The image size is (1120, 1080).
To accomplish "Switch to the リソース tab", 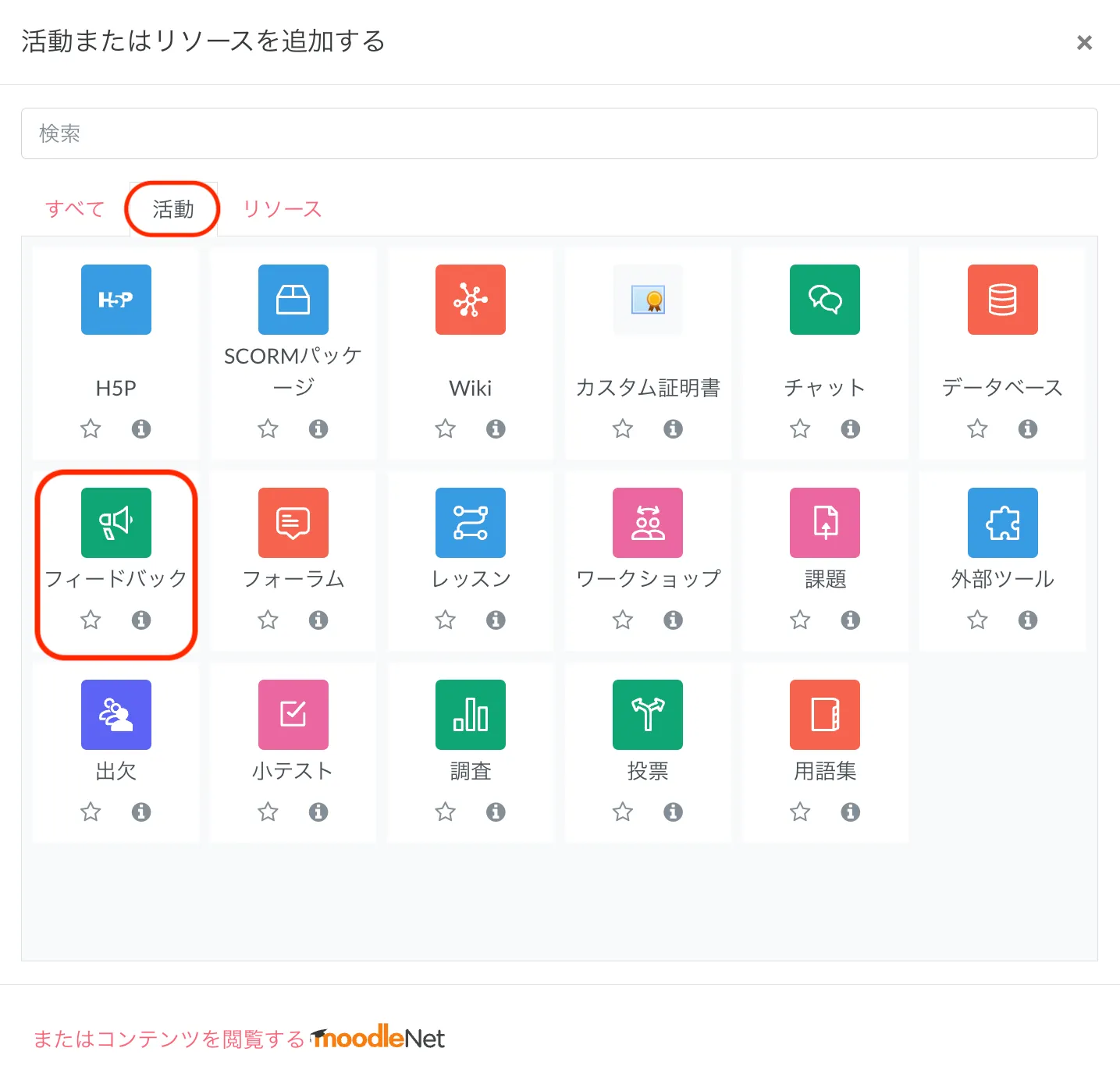I will click(282, 209).
